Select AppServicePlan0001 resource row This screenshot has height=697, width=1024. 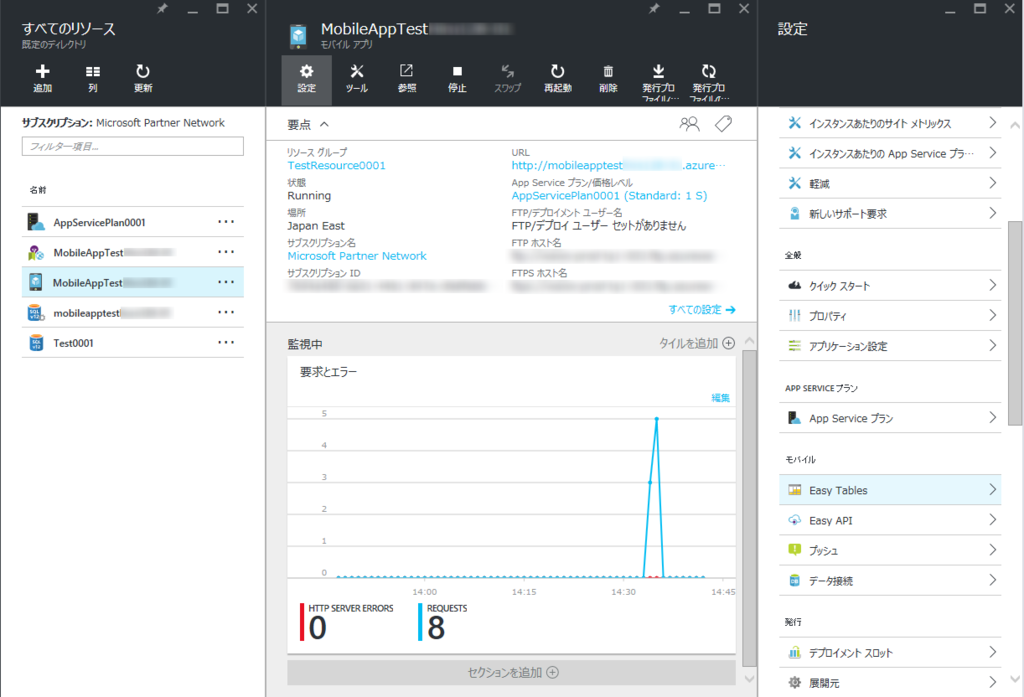tap(133, 222)
